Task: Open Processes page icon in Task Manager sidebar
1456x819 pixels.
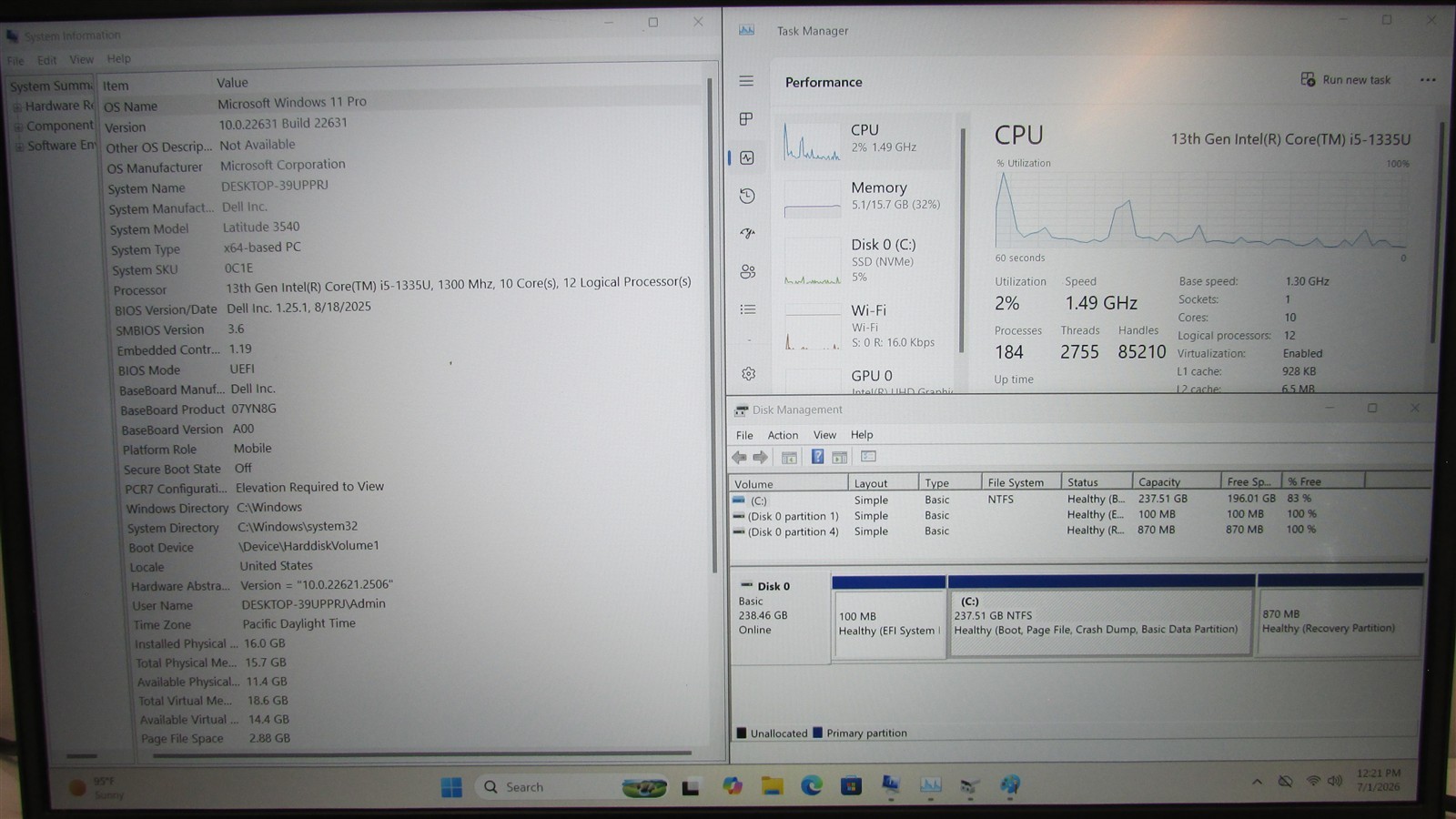Action: [x=746, y=119]
